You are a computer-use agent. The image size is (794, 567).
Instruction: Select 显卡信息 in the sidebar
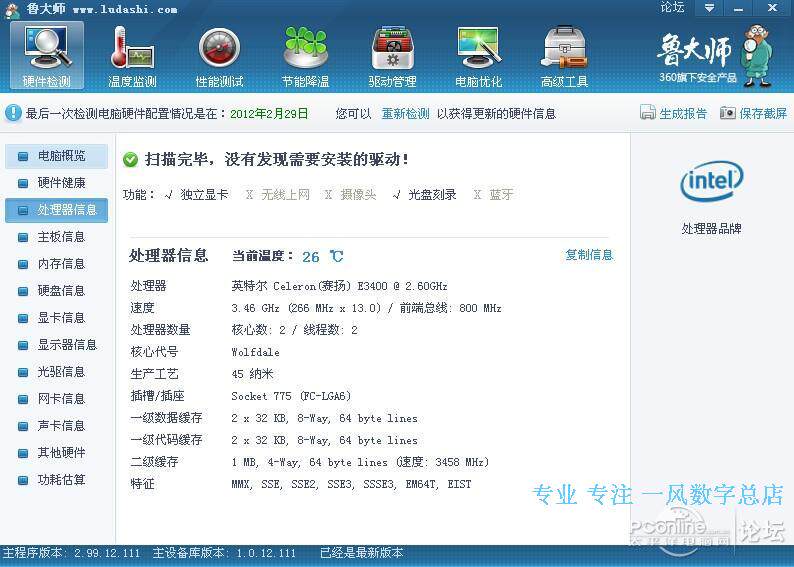pos(56,318)
